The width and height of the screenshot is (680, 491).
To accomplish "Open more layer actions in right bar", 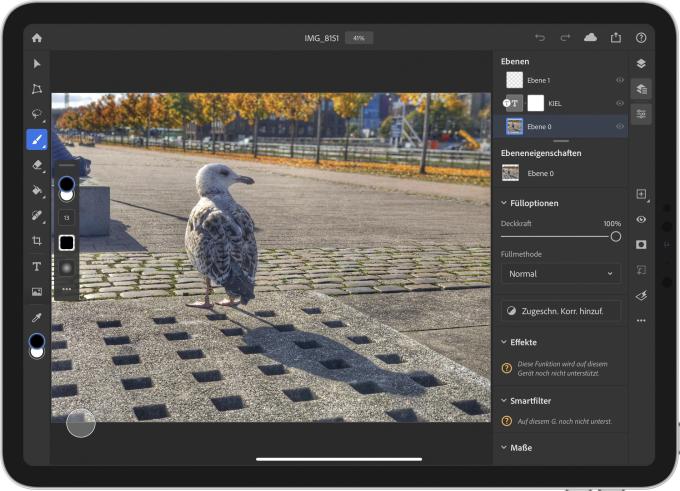I will pyautogui.click(x=641, y=321).
